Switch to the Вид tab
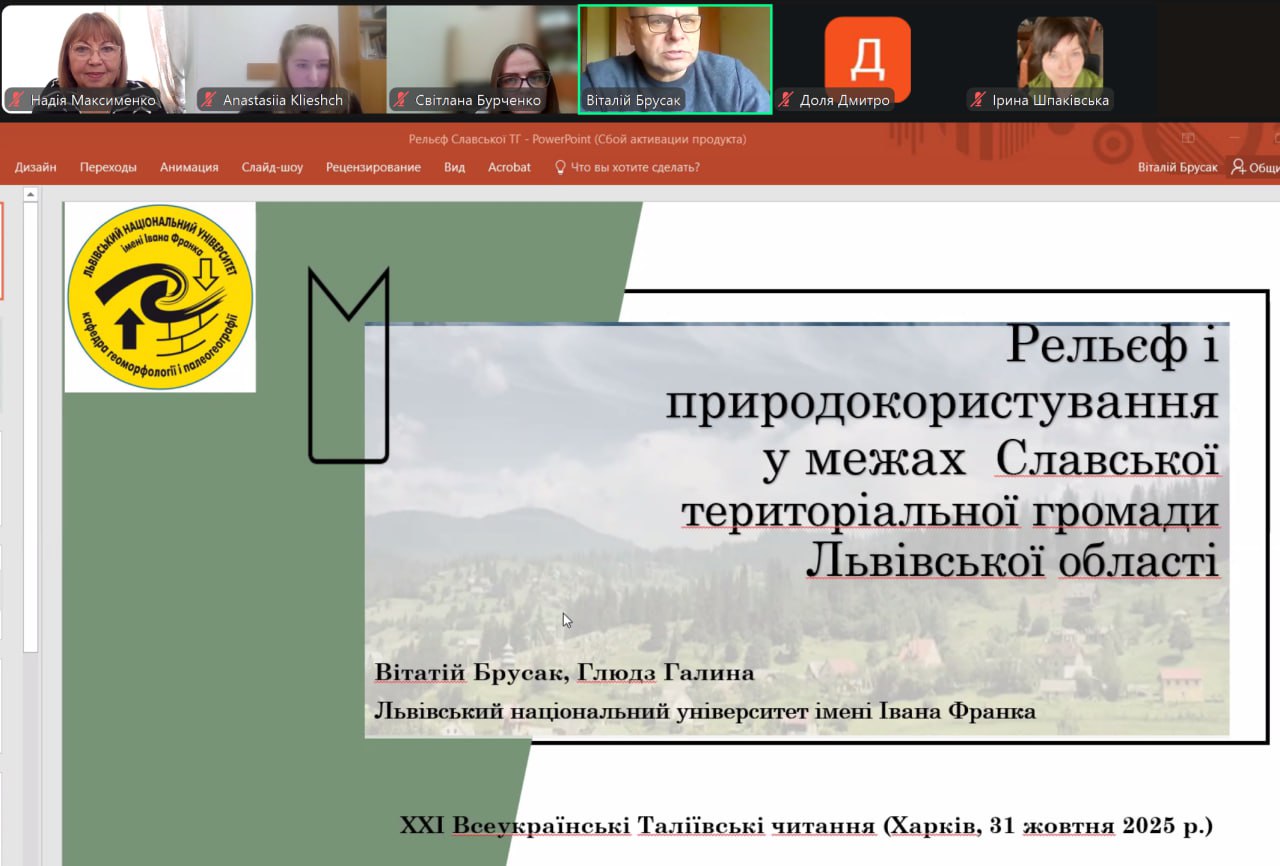Screen dimensions: 1280x866 pyautogui.click(x=454, y=167)
